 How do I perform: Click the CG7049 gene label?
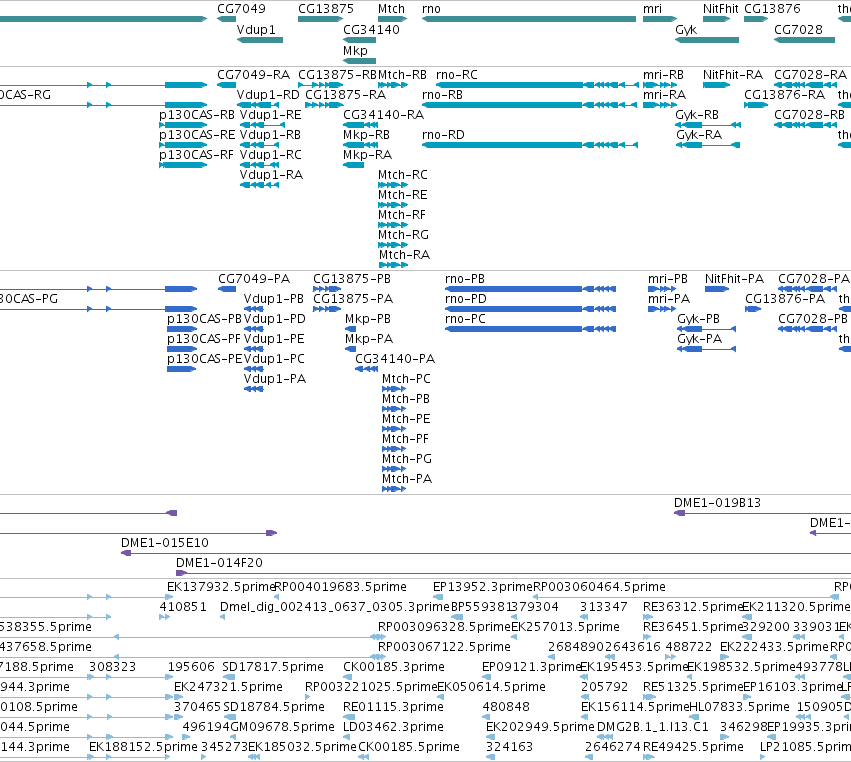pos(242,9)
